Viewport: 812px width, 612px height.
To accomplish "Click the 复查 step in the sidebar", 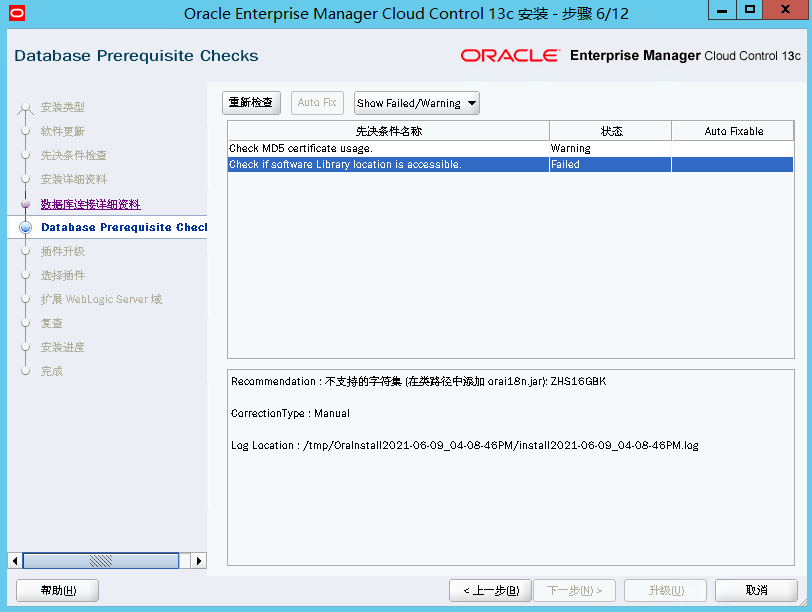I will [x=51, y=323].
